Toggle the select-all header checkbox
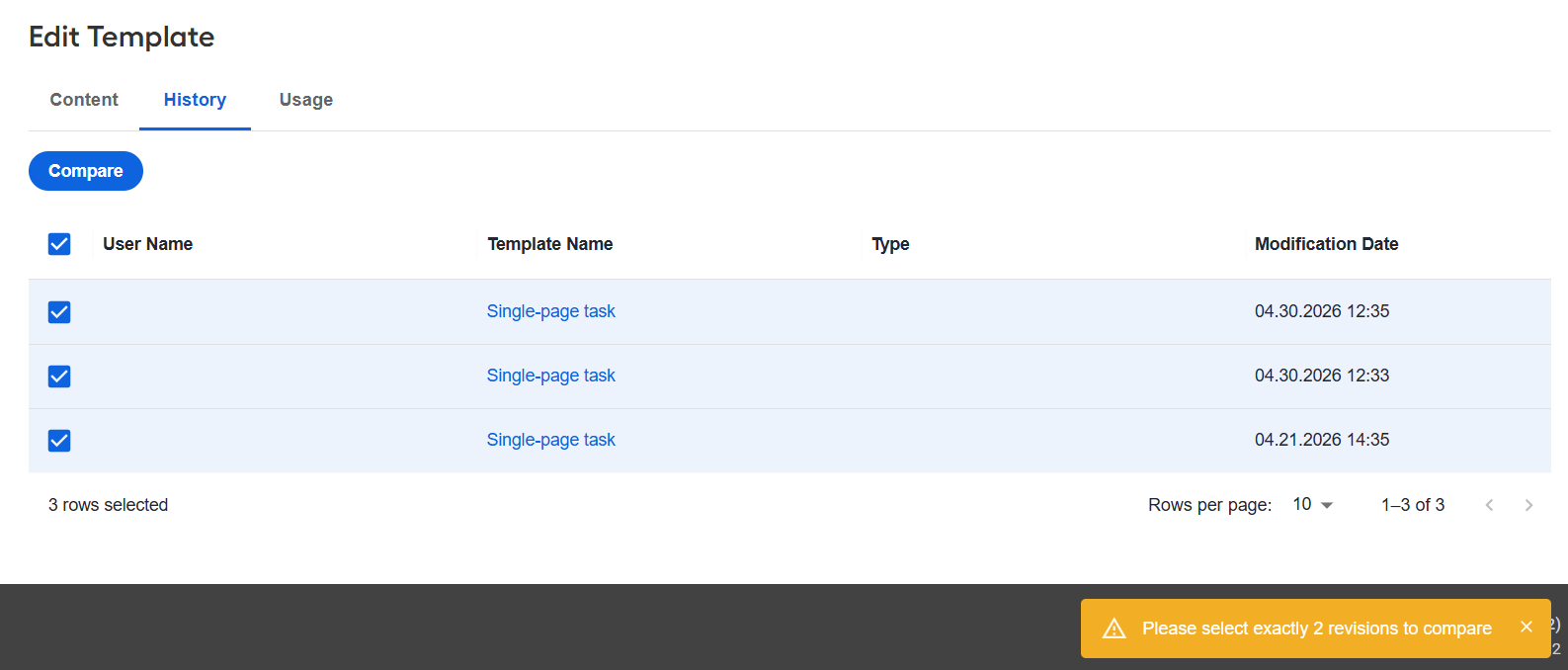The width and height of the screenshot is (1568, 670). click(59, 244)
